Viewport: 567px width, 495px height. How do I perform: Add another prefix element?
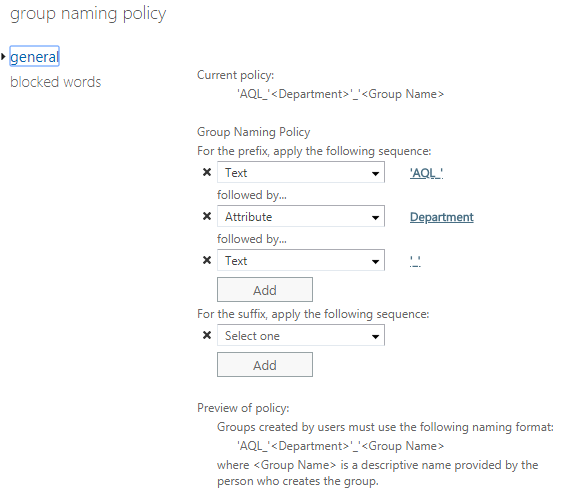[265, 290]
